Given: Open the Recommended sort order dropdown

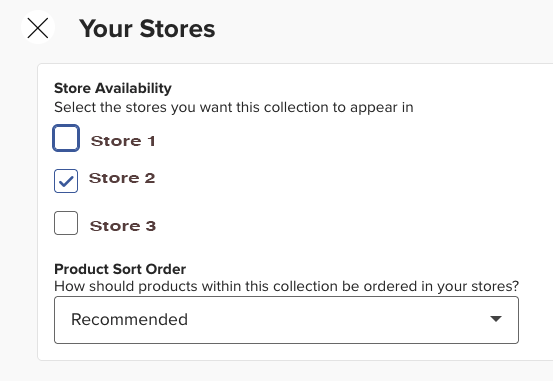Looking at the screenshot, I should (286, 320).
